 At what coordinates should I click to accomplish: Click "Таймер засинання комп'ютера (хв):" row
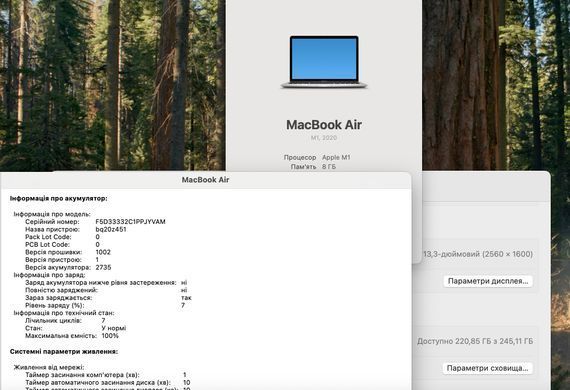[106, 375]
